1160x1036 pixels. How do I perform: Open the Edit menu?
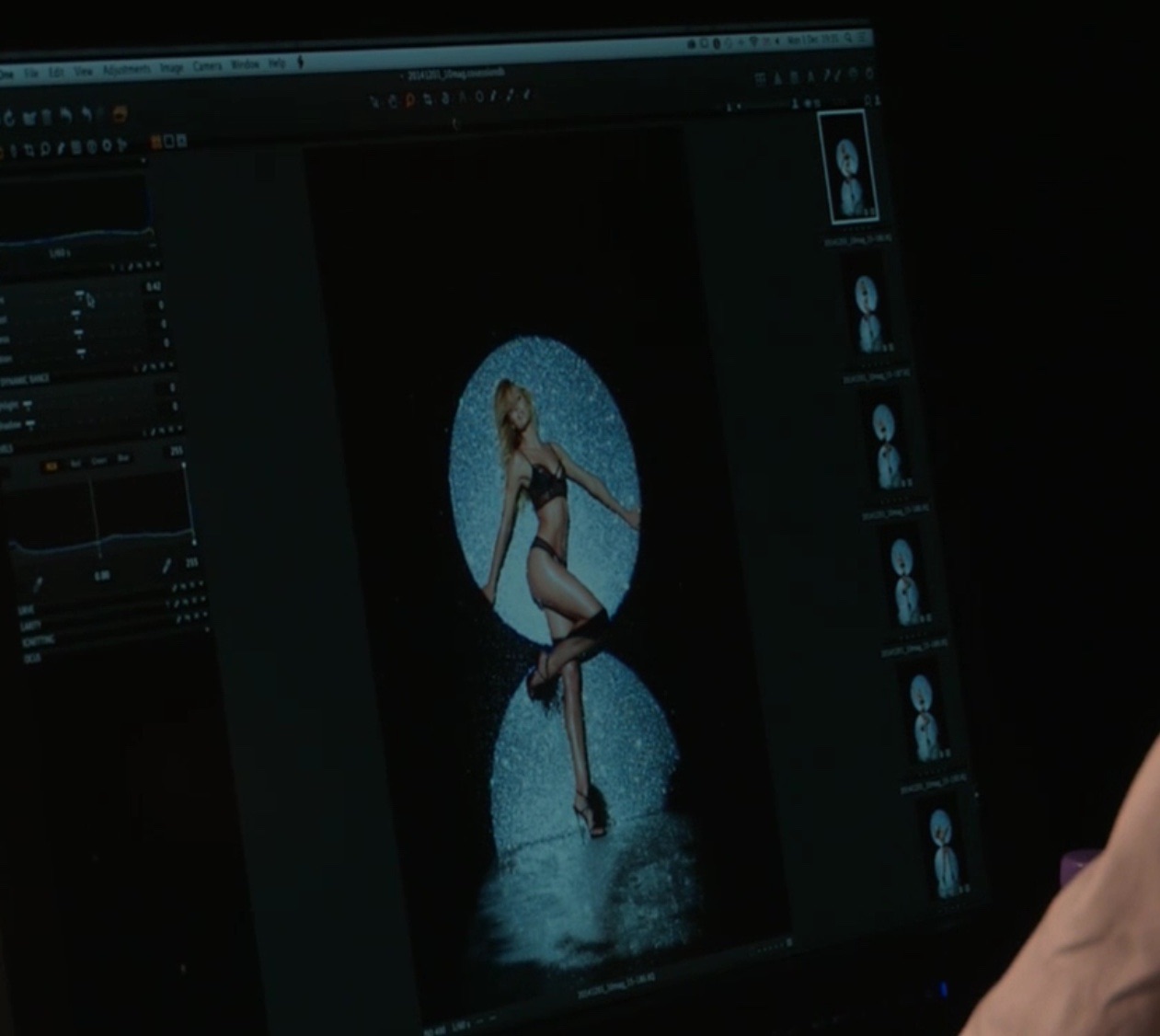57,72
